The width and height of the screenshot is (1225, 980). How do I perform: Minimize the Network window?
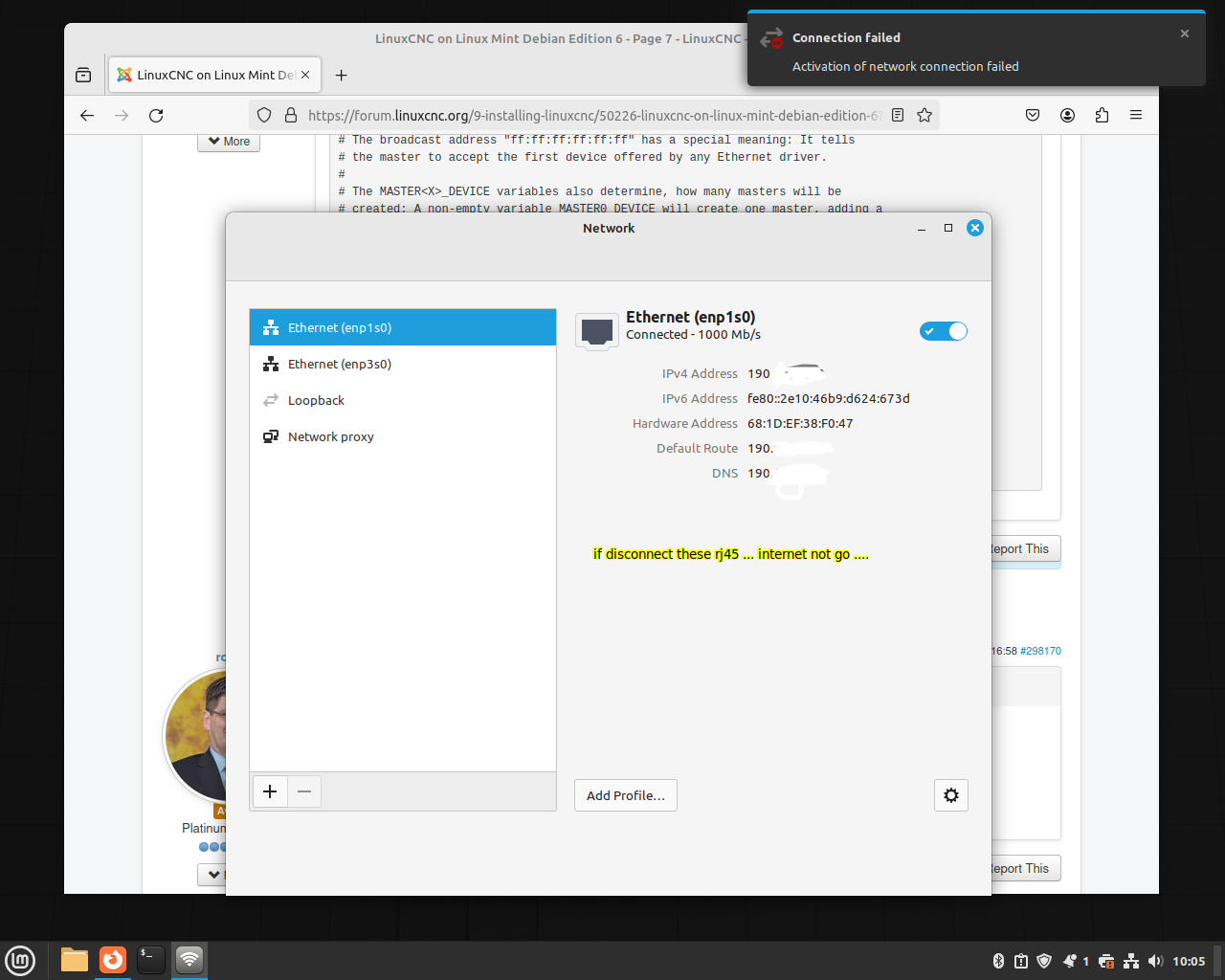(x=922, y=228)
